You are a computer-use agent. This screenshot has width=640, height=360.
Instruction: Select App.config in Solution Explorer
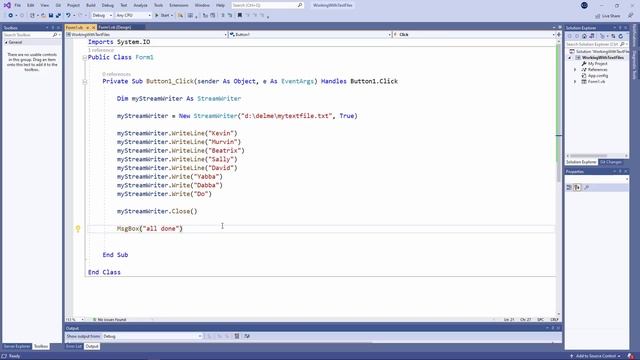598,76
